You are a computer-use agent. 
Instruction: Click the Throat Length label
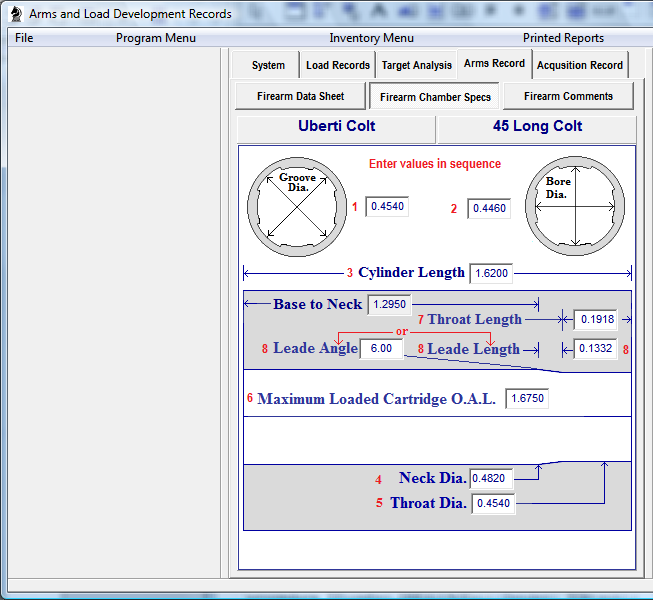tap(475, 319)
